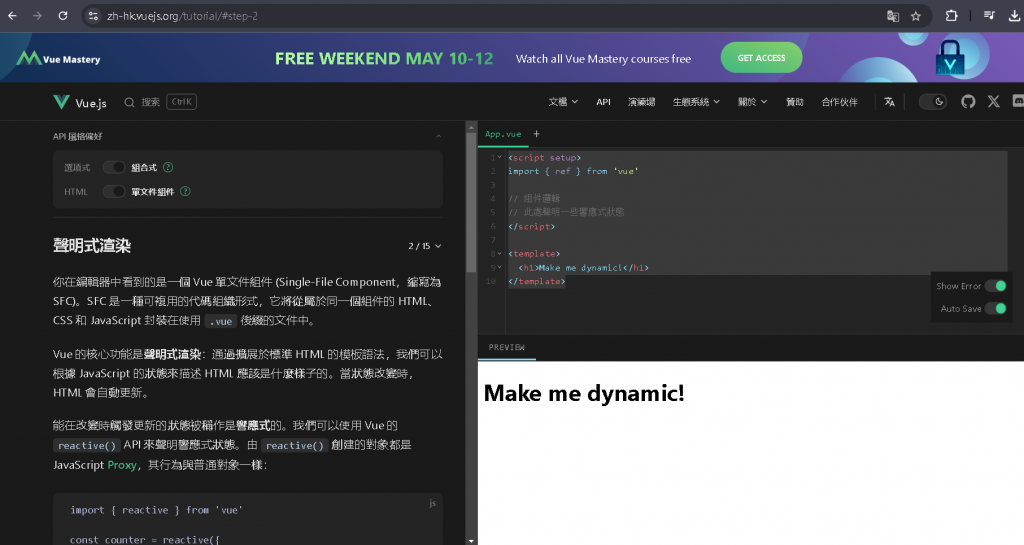This screenshot has height=545, width=1024.
Task: Open FREE WEEKEND MAY 10-12 banner link
Action: click(384, 59)
